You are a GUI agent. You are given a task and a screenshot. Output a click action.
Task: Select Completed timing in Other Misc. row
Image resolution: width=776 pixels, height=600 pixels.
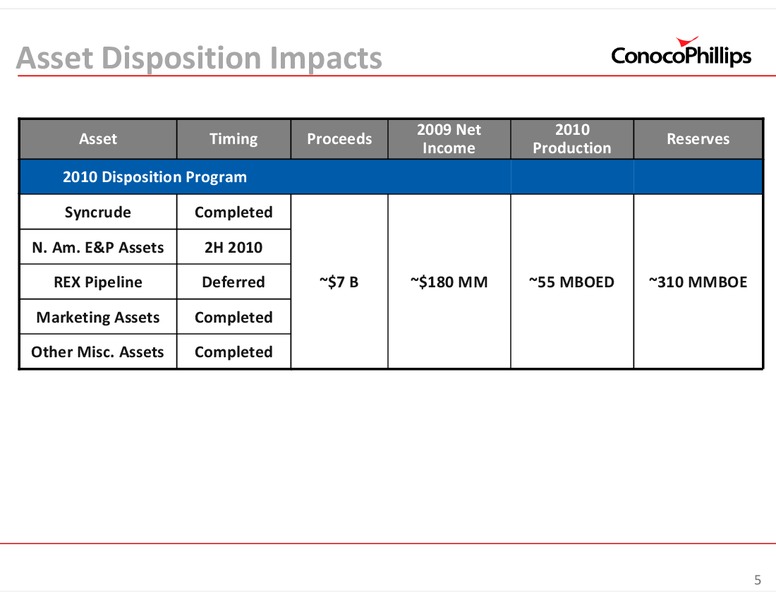(x=234, y=351)
